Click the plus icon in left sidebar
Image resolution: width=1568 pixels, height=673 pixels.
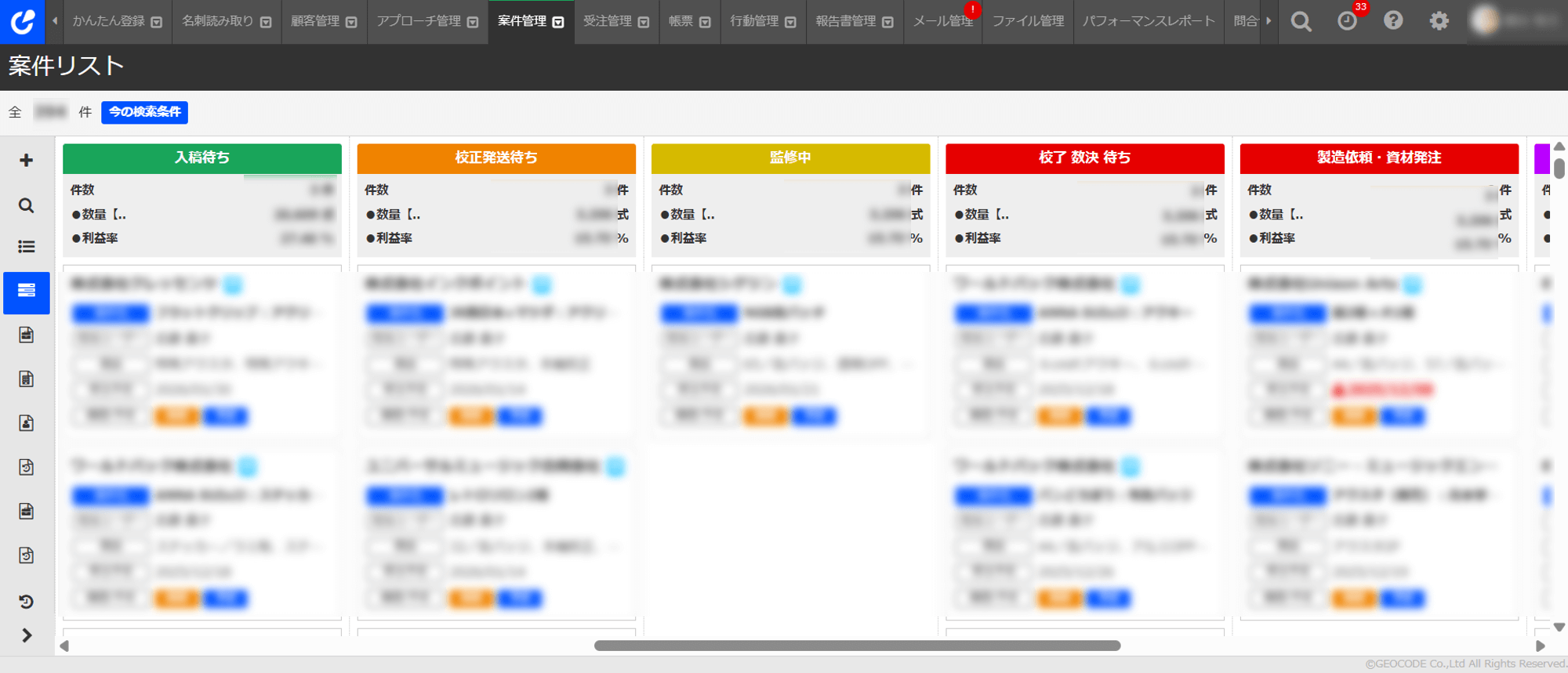pyautogui.click(x=26, y=161)
